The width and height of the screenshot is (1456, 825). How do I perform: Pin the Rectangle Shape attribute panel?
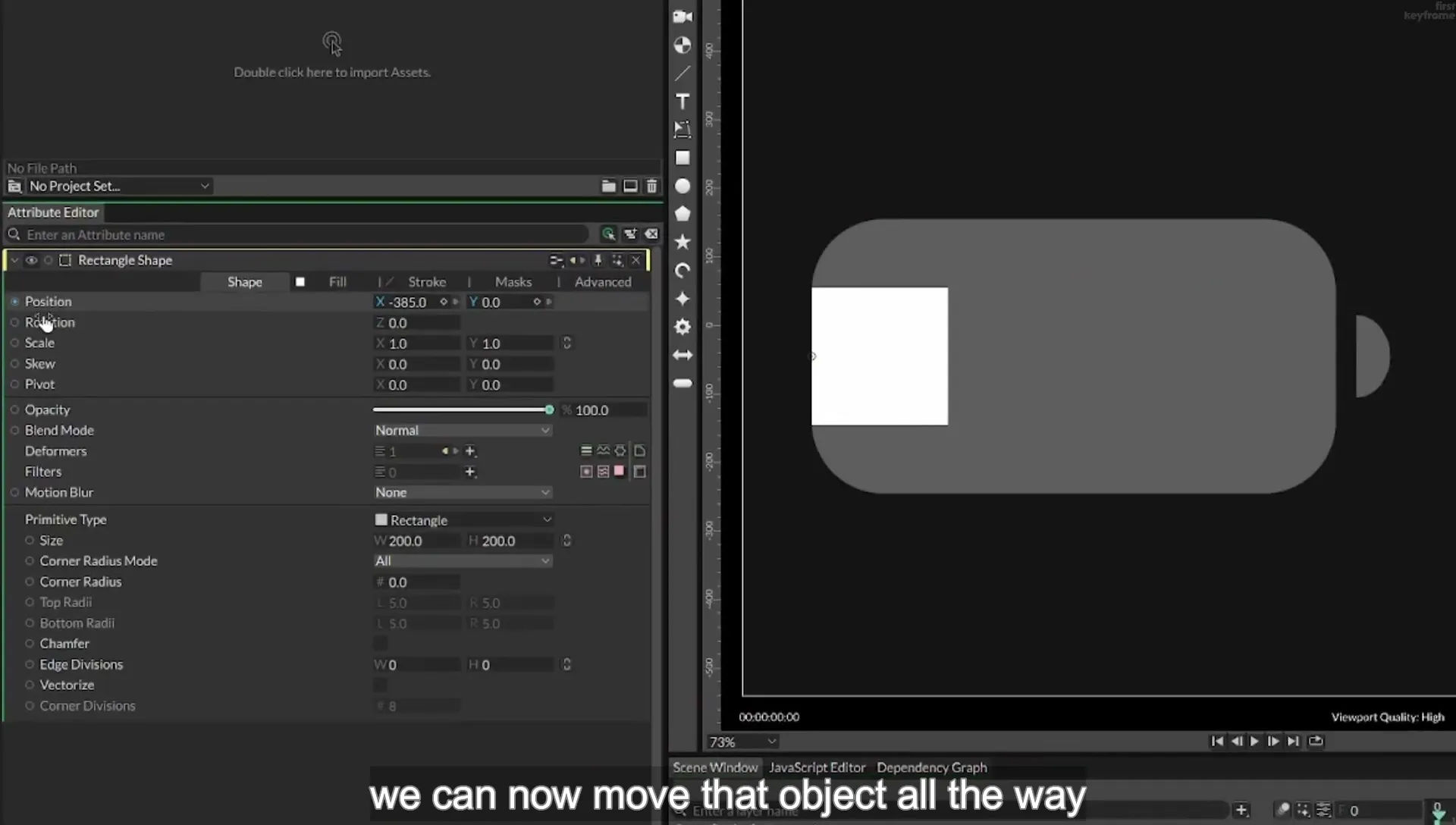coord(598,260)
